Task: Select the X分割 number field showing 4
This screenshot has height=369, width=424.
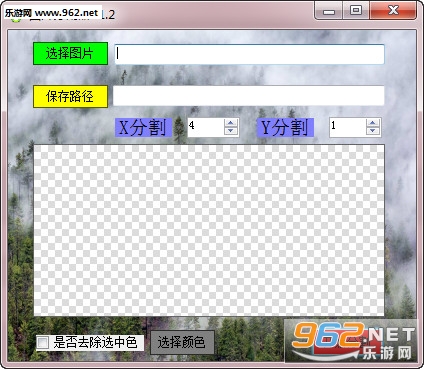Action: coord(206,127)
